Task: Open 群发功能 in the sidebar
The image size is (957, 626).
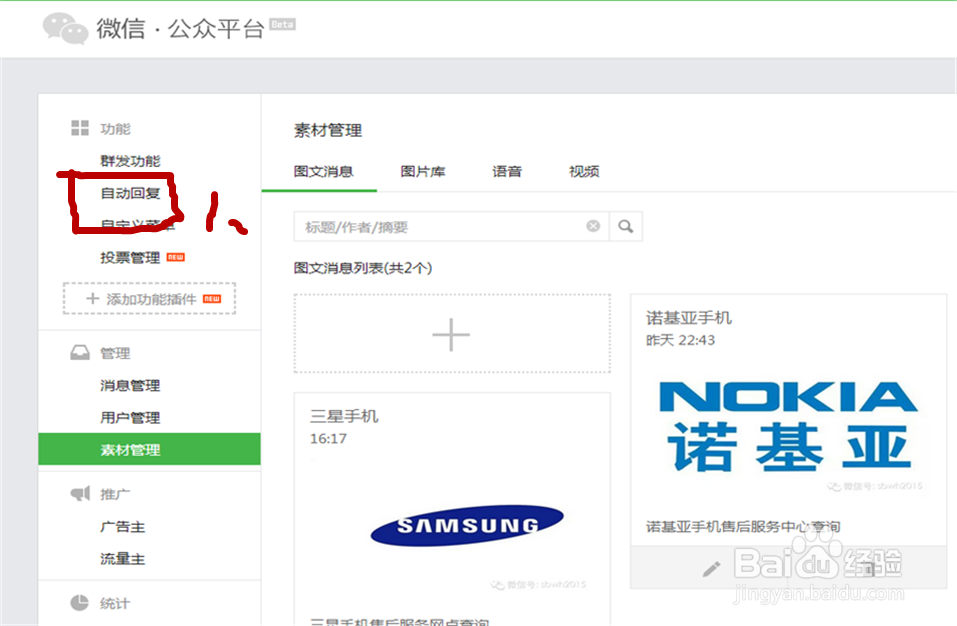Action: [x=130, y=161]
